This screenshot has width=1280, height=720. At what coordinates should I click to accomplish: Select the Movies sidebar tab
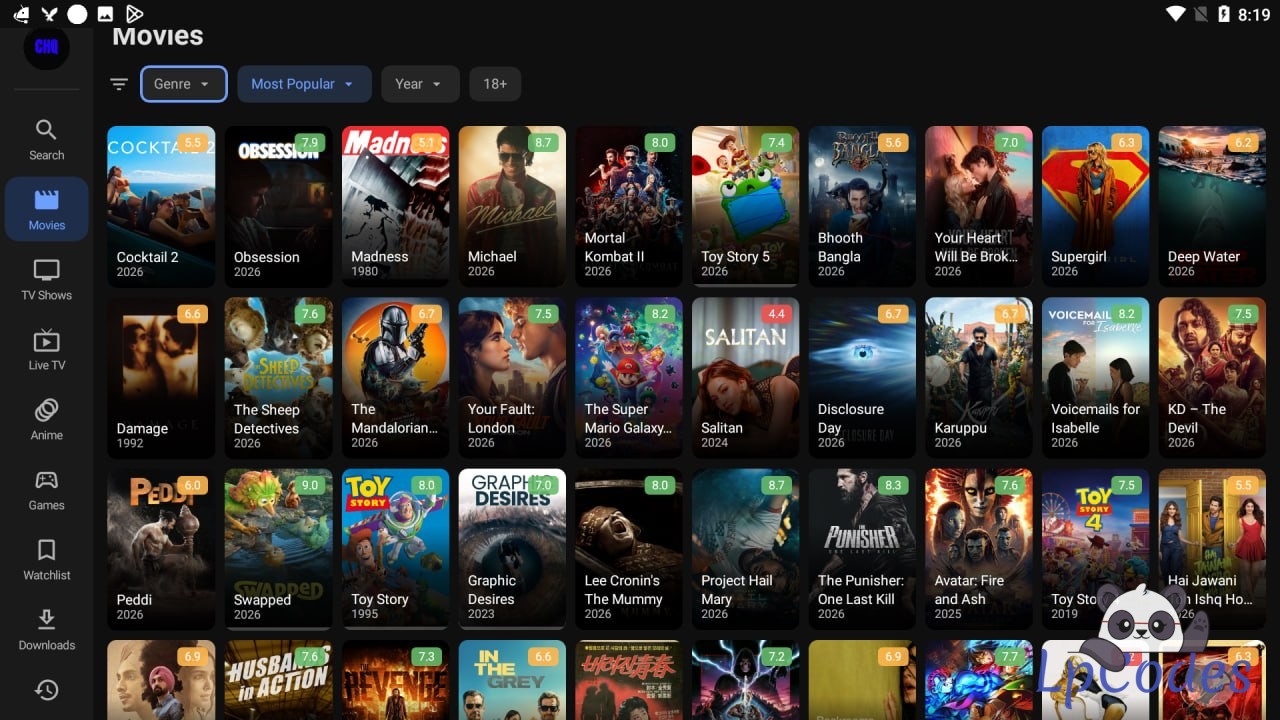(x=46, y=209)
